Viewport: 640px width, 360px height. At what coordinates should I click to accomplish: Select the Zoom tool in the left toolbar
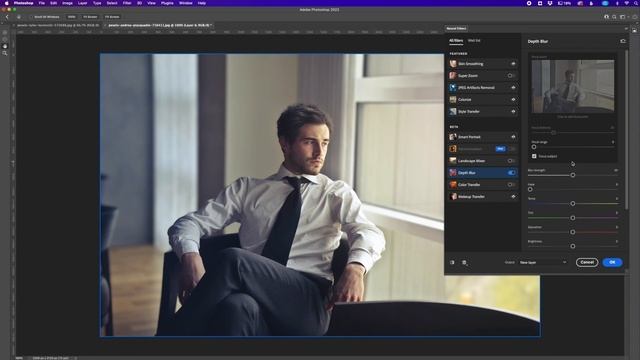[5, 53]
